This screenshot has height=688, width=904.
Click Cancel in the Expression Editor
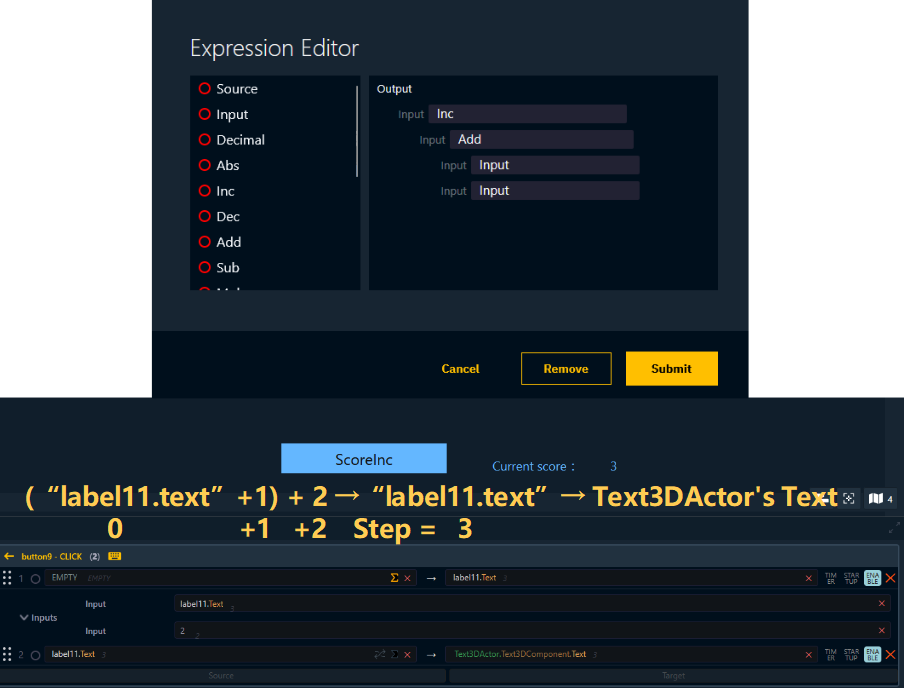(x=460, y=369)
